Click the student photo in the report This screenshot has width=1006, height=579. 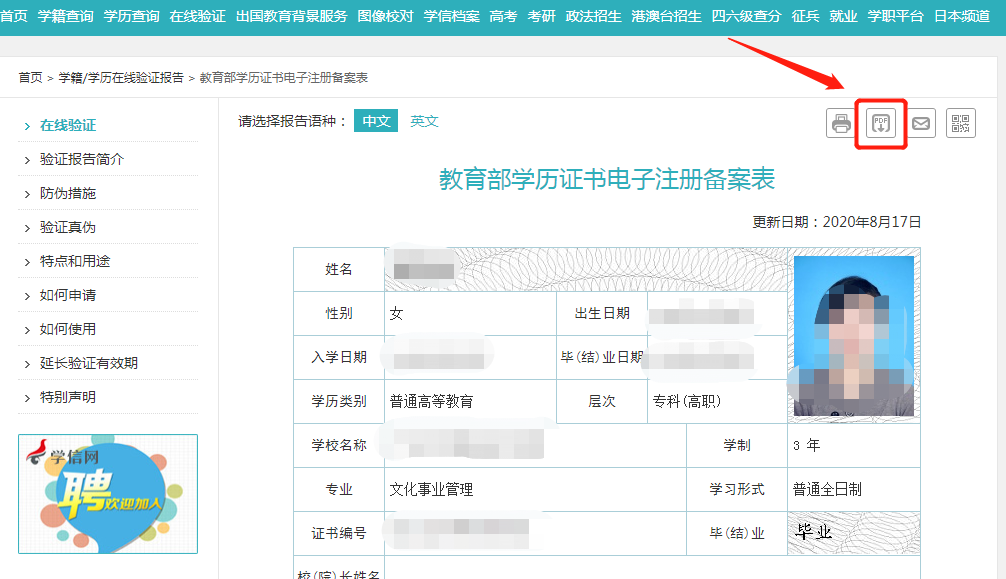click(853, 336)
